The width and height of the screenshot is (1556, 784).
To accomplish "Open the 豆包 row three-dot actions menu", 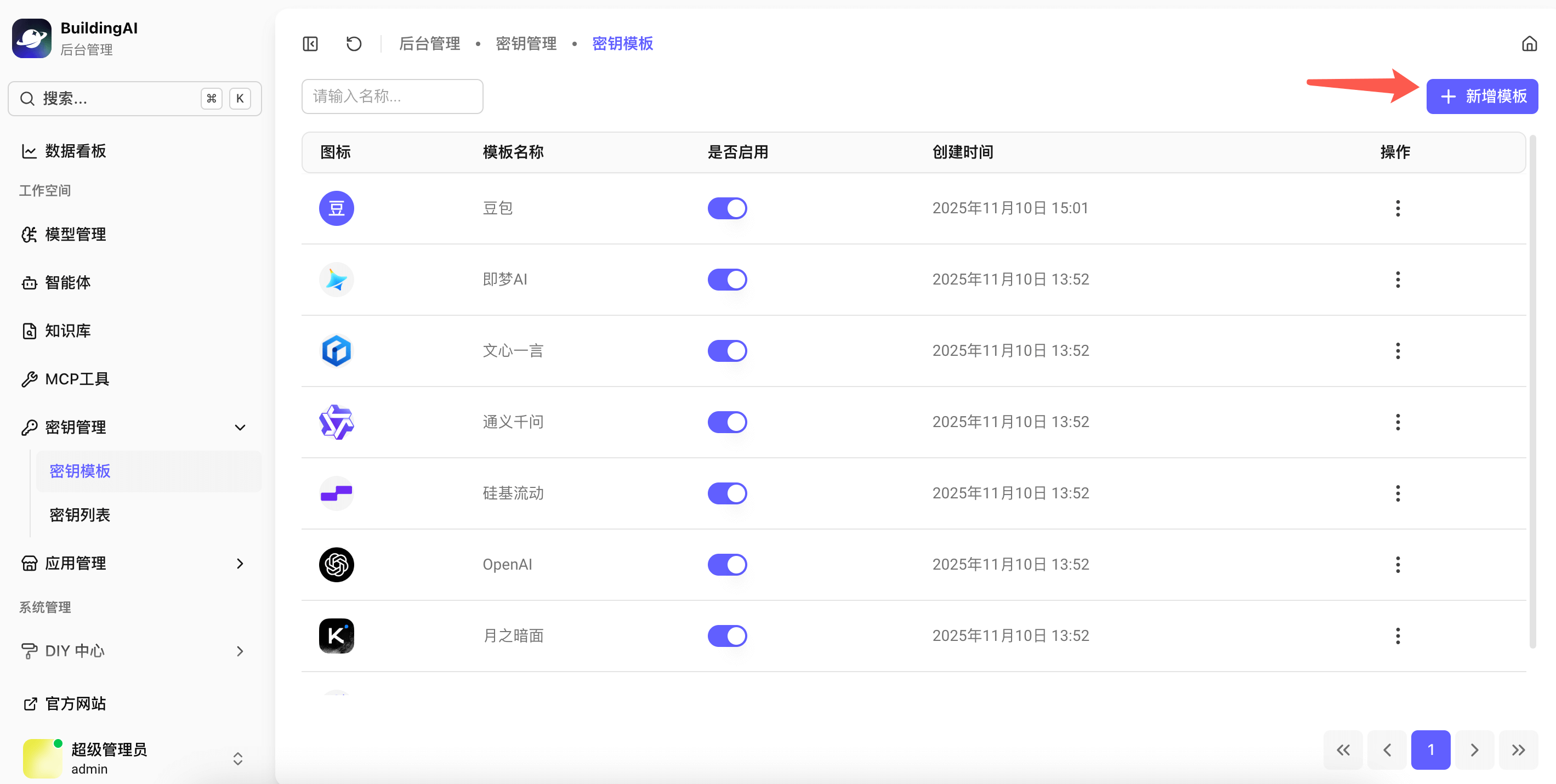I will 1397,208.
